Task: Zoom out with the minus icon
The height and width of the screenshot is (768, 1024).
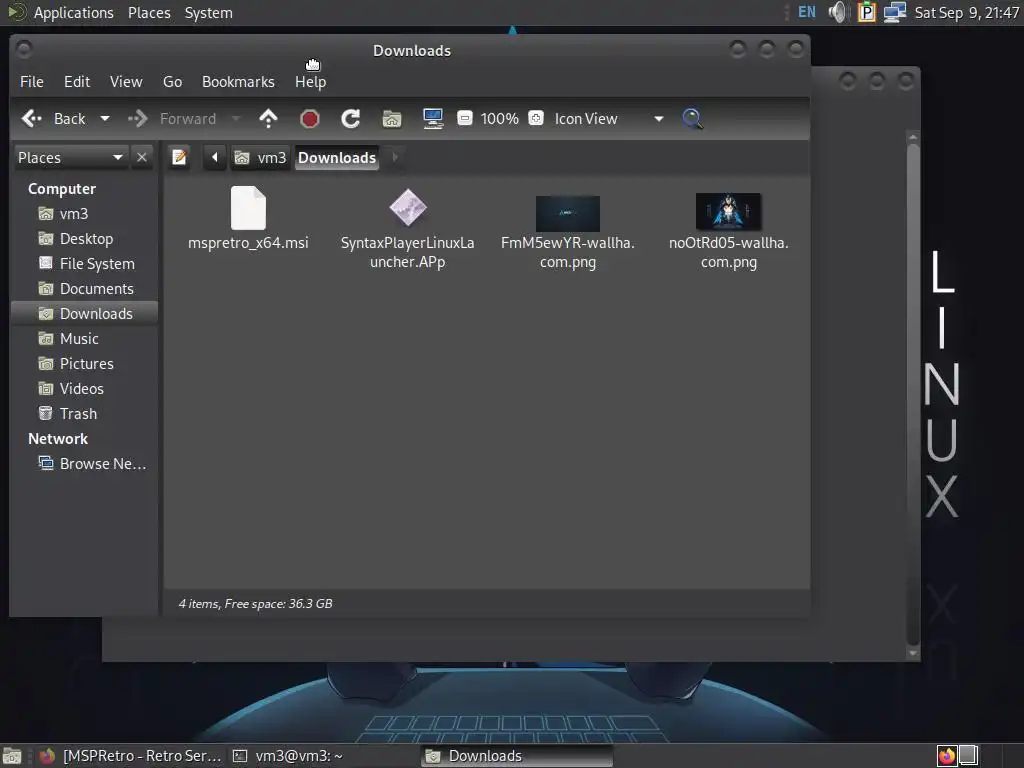Action: coord(464,118)
